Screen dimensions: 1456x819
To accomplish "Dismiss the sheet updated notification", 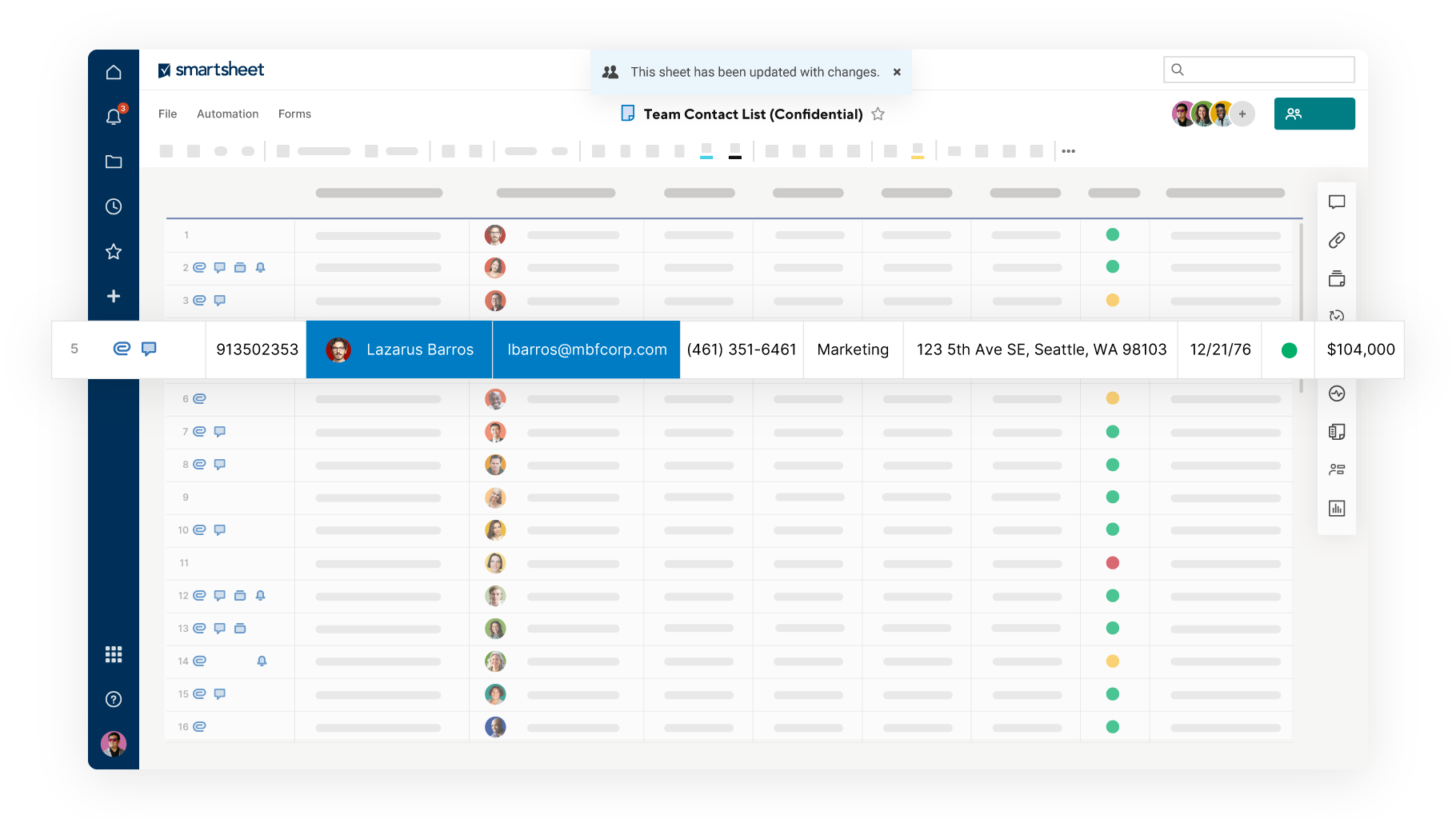I will tap(897, 72).
